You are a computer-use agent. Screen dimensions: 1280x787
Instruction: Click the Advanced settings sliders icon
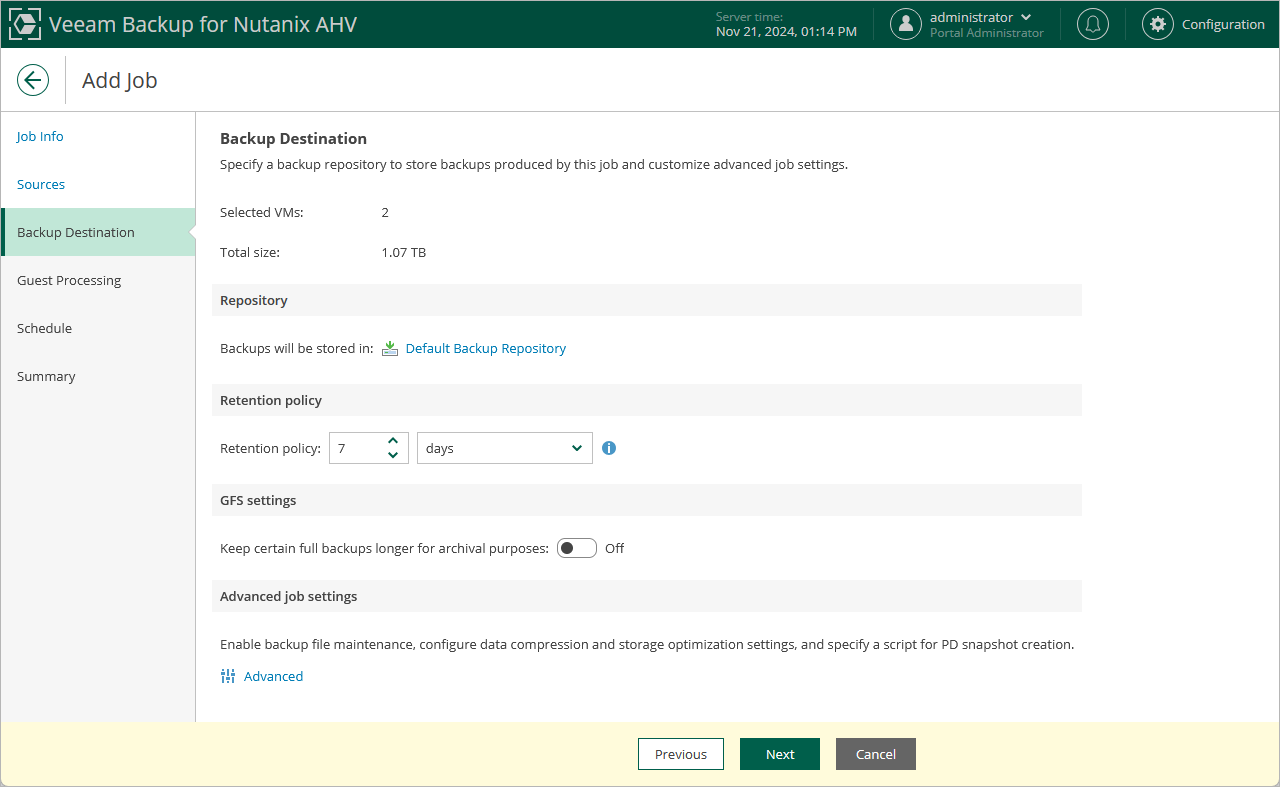pos(228,676)
